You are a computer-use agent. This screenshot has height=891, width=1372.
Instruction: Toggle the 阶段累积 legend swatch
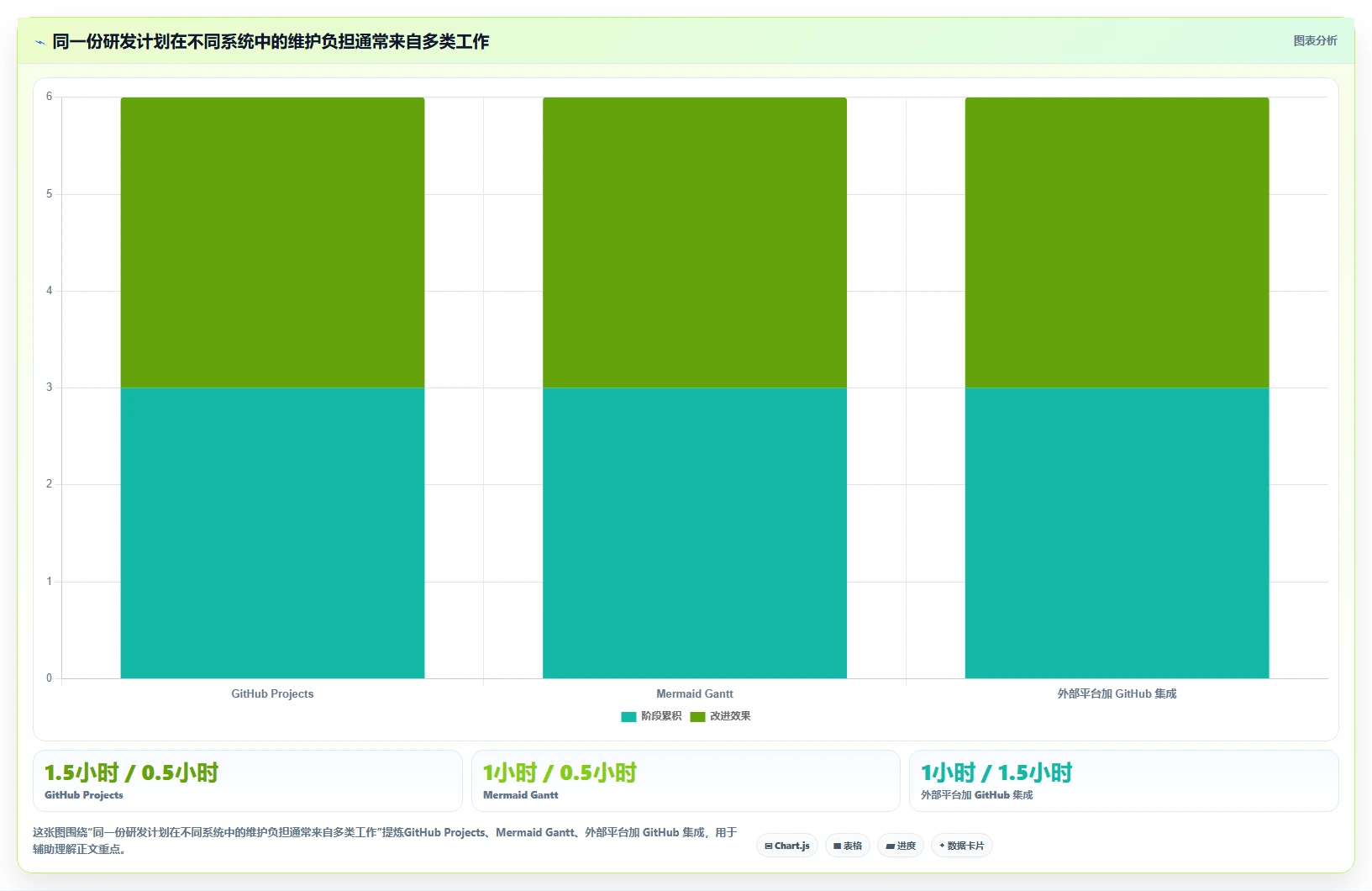tap(628, 717)
